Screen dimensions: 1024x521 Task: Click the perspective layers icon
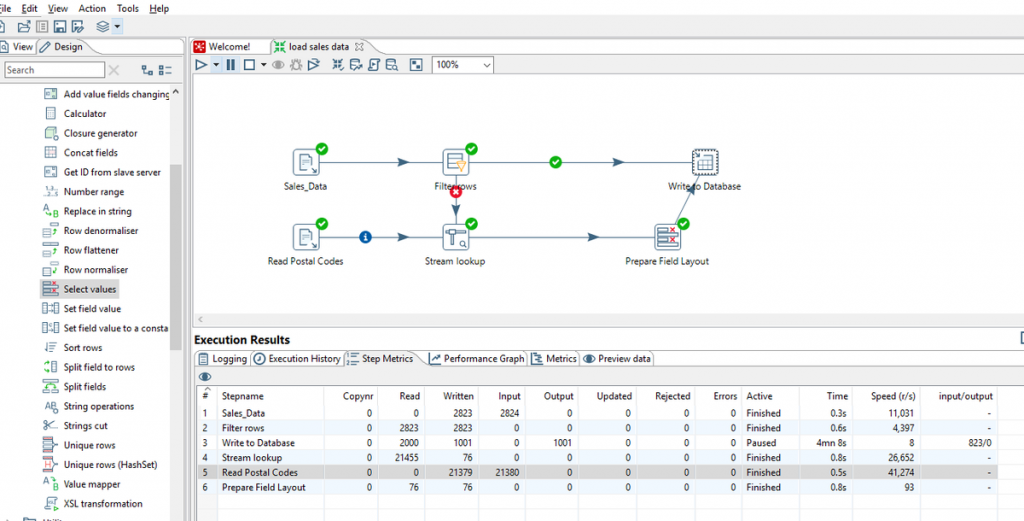point(103,26)
